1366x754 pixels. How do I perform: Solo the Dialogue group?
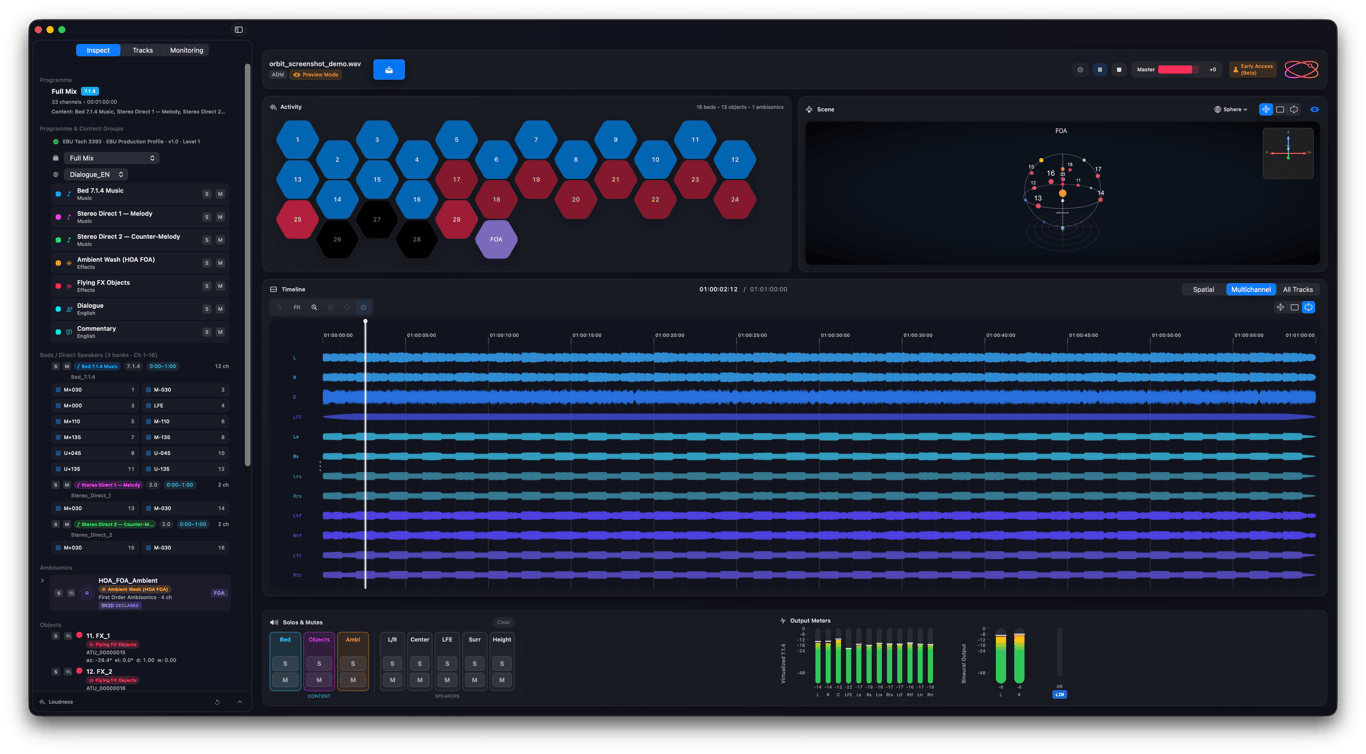207,309
